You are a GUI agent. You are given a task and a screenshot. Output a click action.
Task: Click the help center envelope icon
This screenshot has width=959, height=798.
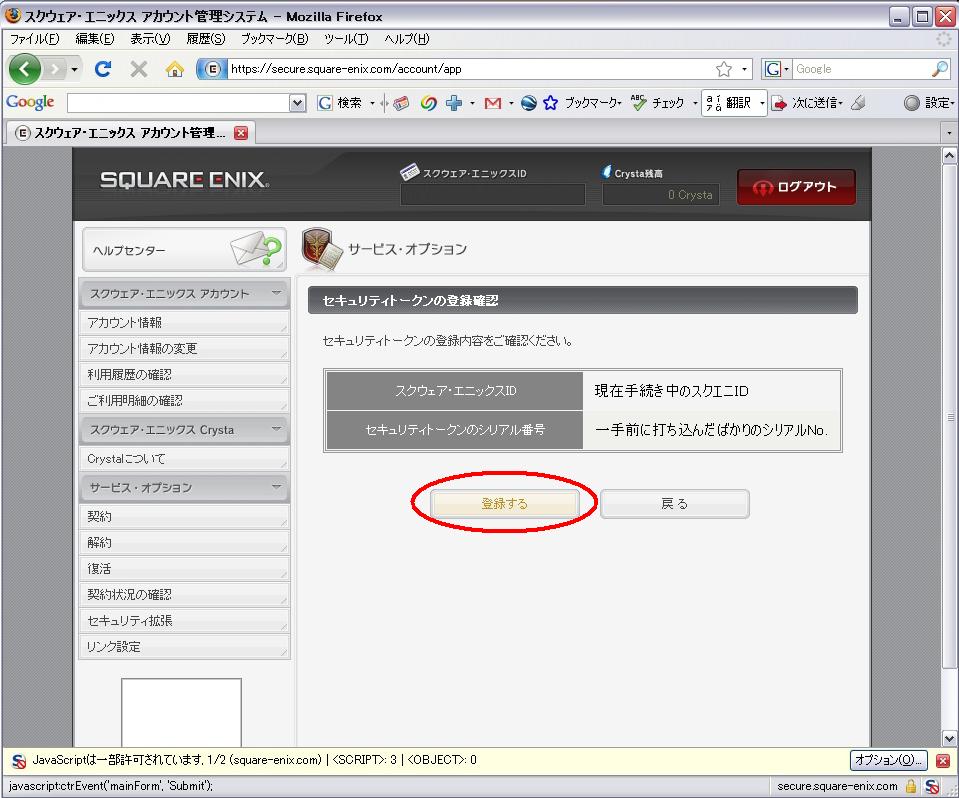pyautogui.click(x=256, y=249)
